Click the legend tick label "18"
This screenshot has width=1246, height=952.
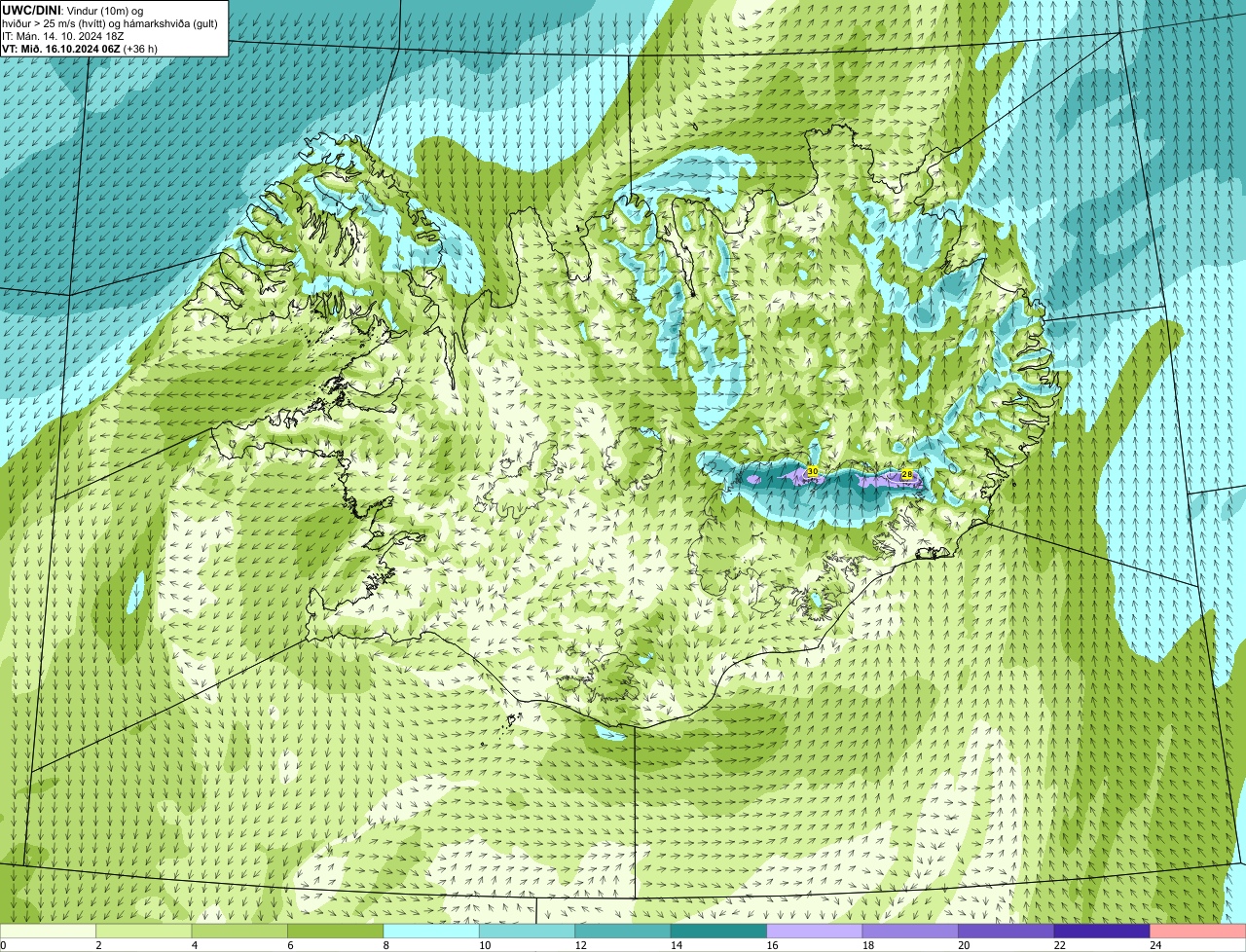tap(868, 945)
